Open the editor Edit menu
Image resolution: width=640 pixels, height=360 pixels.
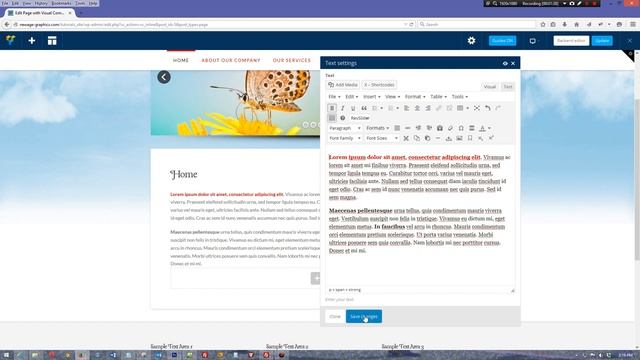point(351,97)
